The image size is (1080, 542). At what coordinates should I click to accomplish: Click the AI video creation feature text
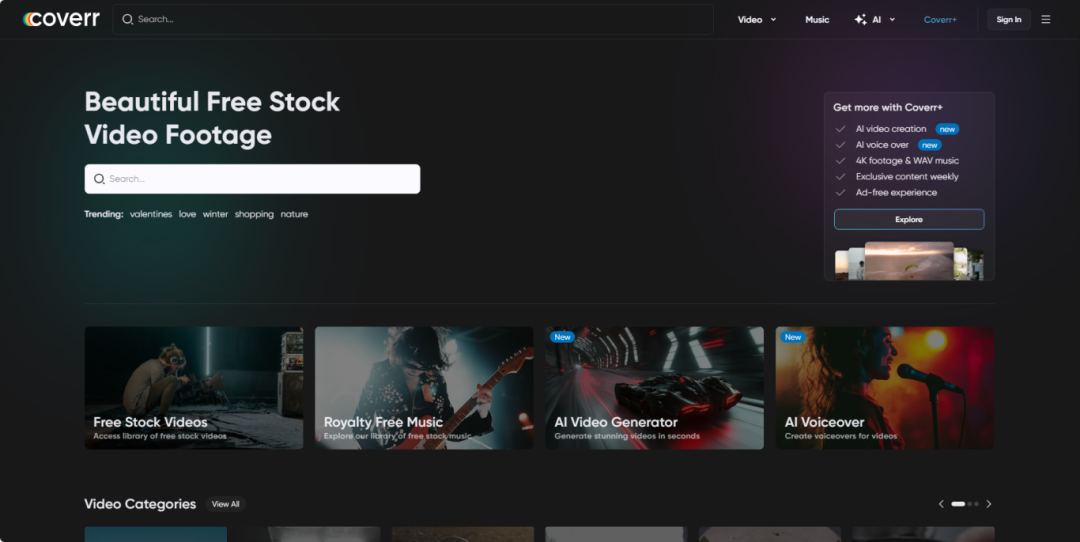point(891,129)
